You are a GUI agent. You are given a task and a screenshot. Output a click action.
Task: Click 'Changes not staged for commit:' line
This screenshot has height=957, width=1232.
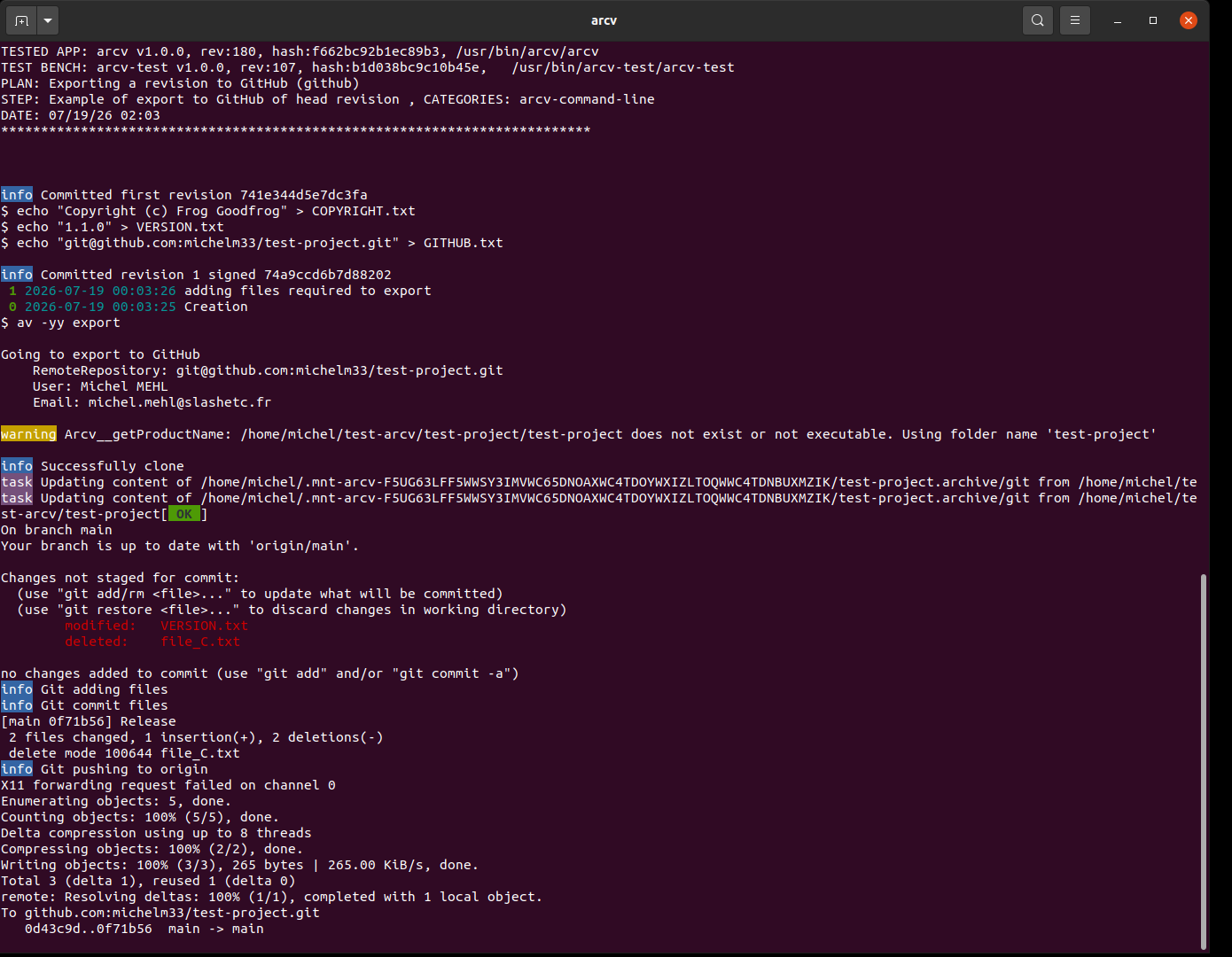pos(120,578)
